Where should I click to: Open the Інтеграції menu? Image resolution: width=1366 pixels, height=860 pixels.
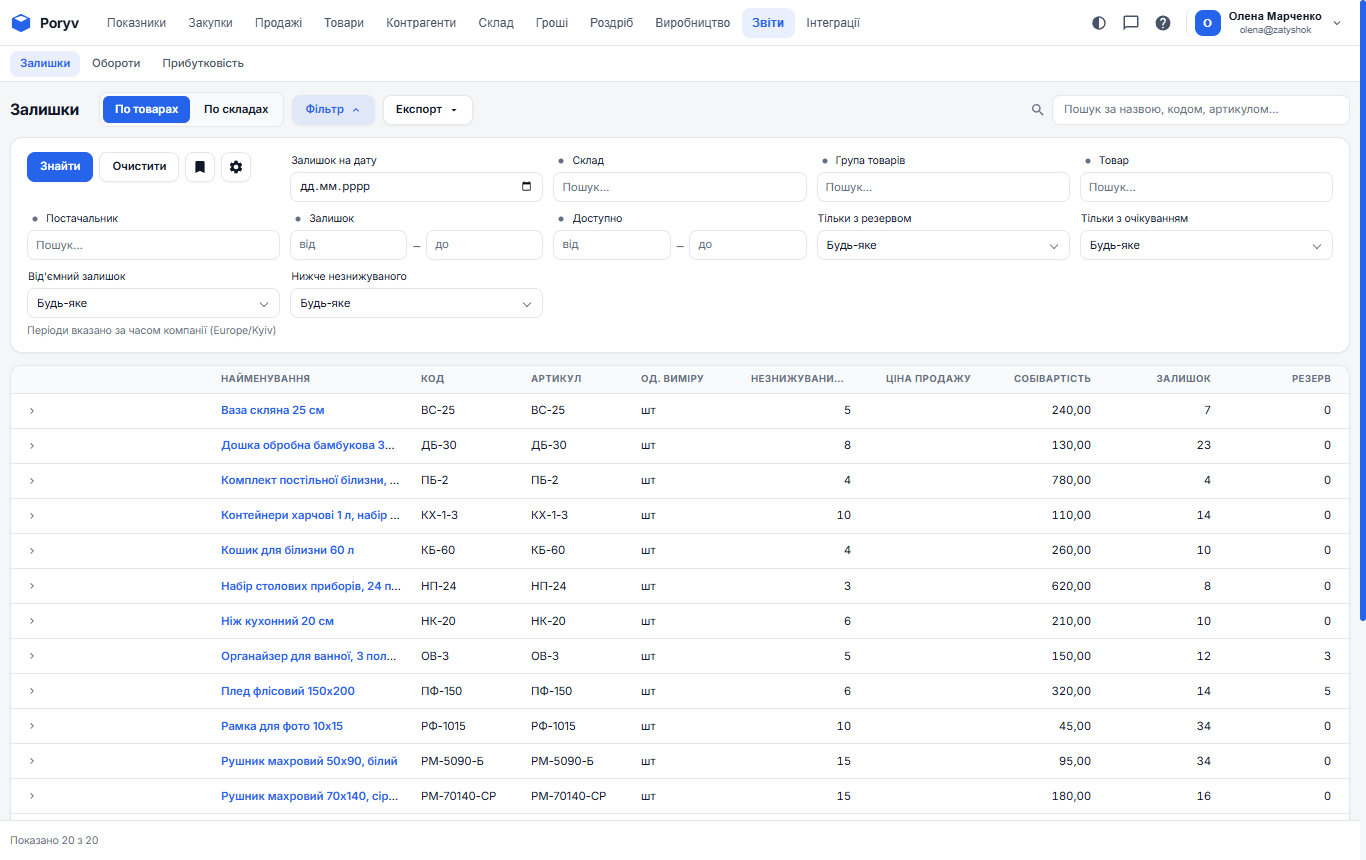coord(833,23)
